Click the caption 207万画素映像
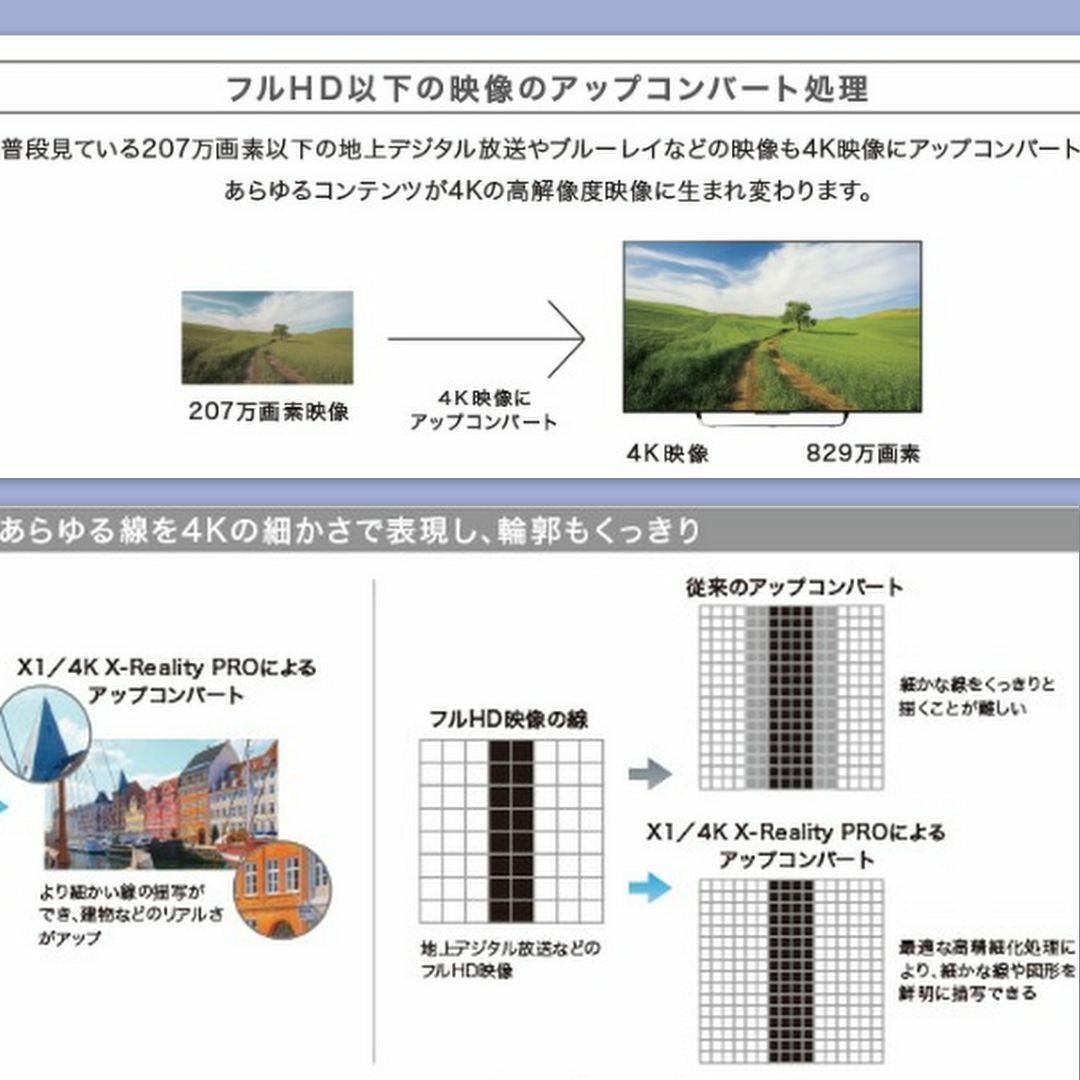The image size is (1080, 1080). (x=269, y=412)
